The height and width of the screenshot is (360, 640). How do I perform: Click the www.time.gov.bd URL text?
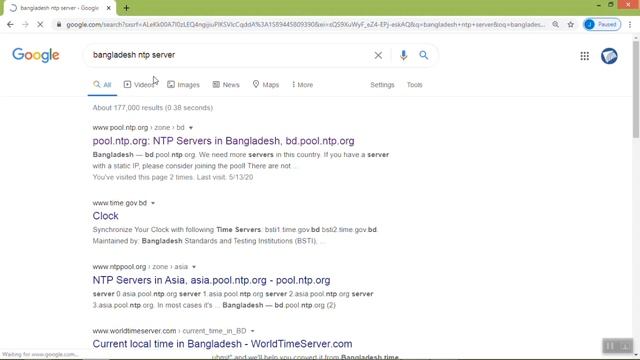click(120, 203)
